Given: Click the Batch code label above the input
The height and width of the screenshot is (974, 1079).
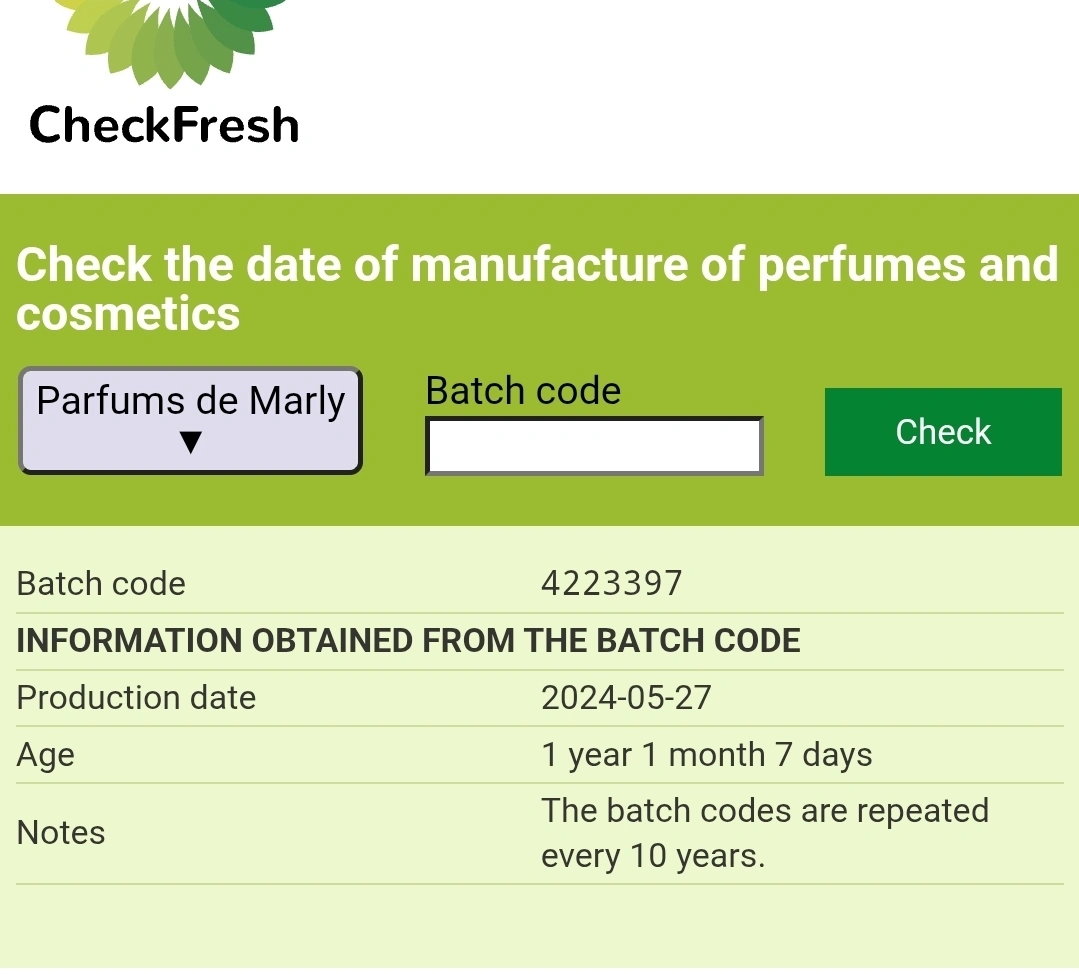Looking at the screenshot, I should [523, 391].
